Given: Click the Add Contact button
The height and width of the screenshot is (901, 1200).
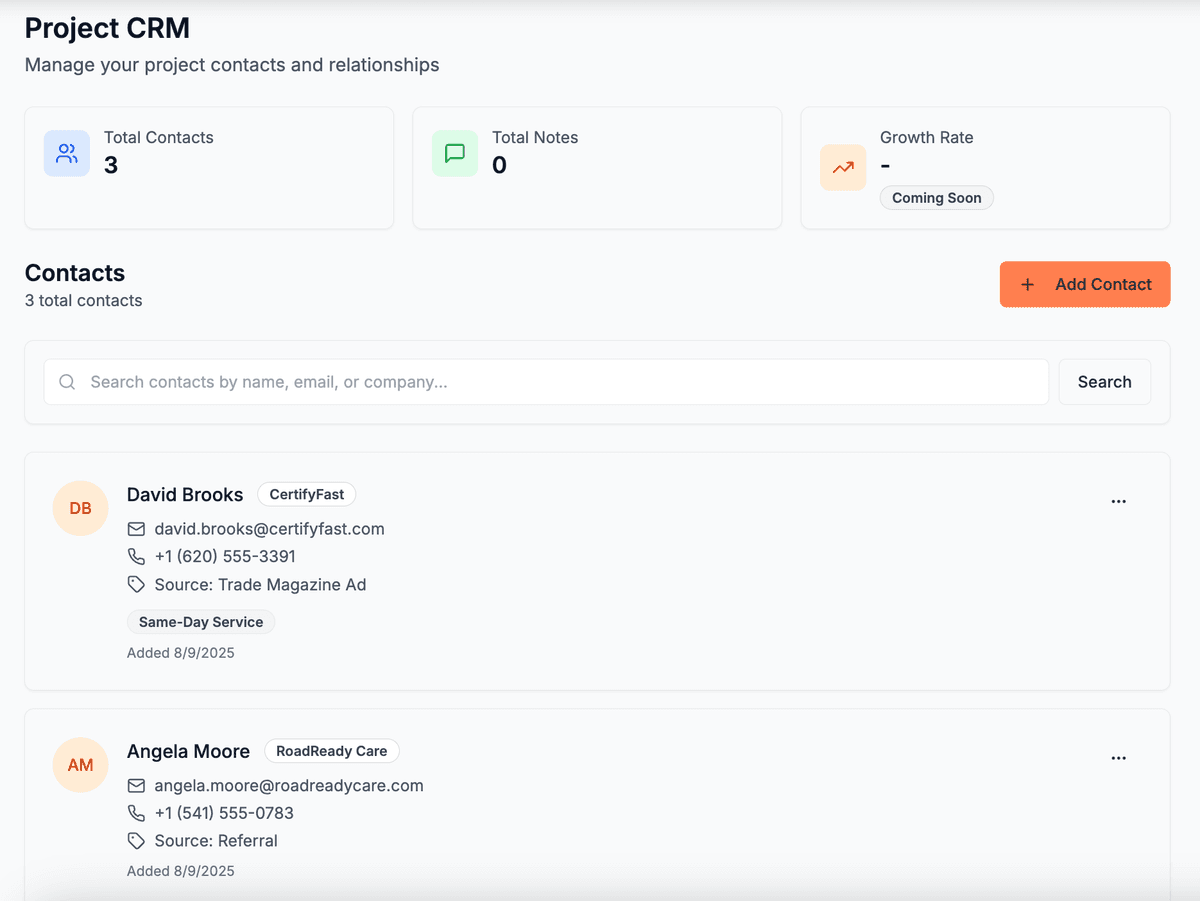Looking at the screenshot, I should pos(1085,284).
